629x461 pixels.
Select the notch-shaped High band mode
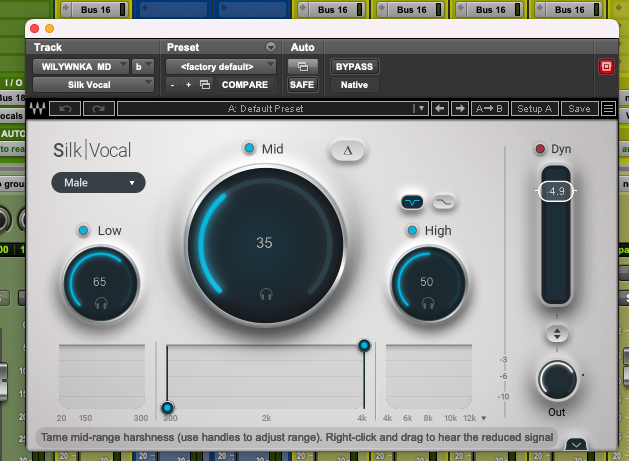[x=412, y=202]
